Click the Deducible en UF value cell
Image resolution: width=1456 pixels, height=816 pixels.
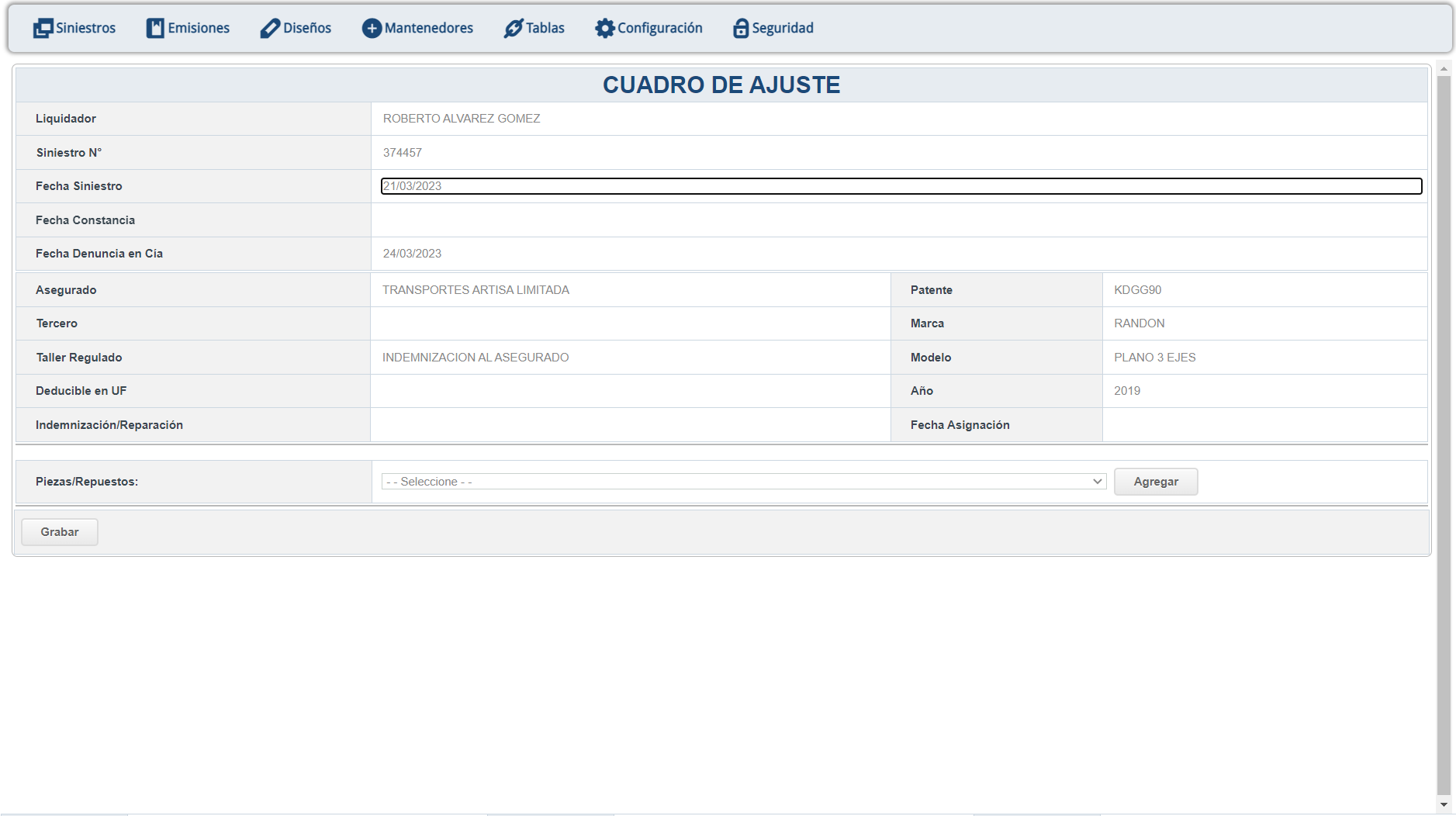click(x=630, y=391)
